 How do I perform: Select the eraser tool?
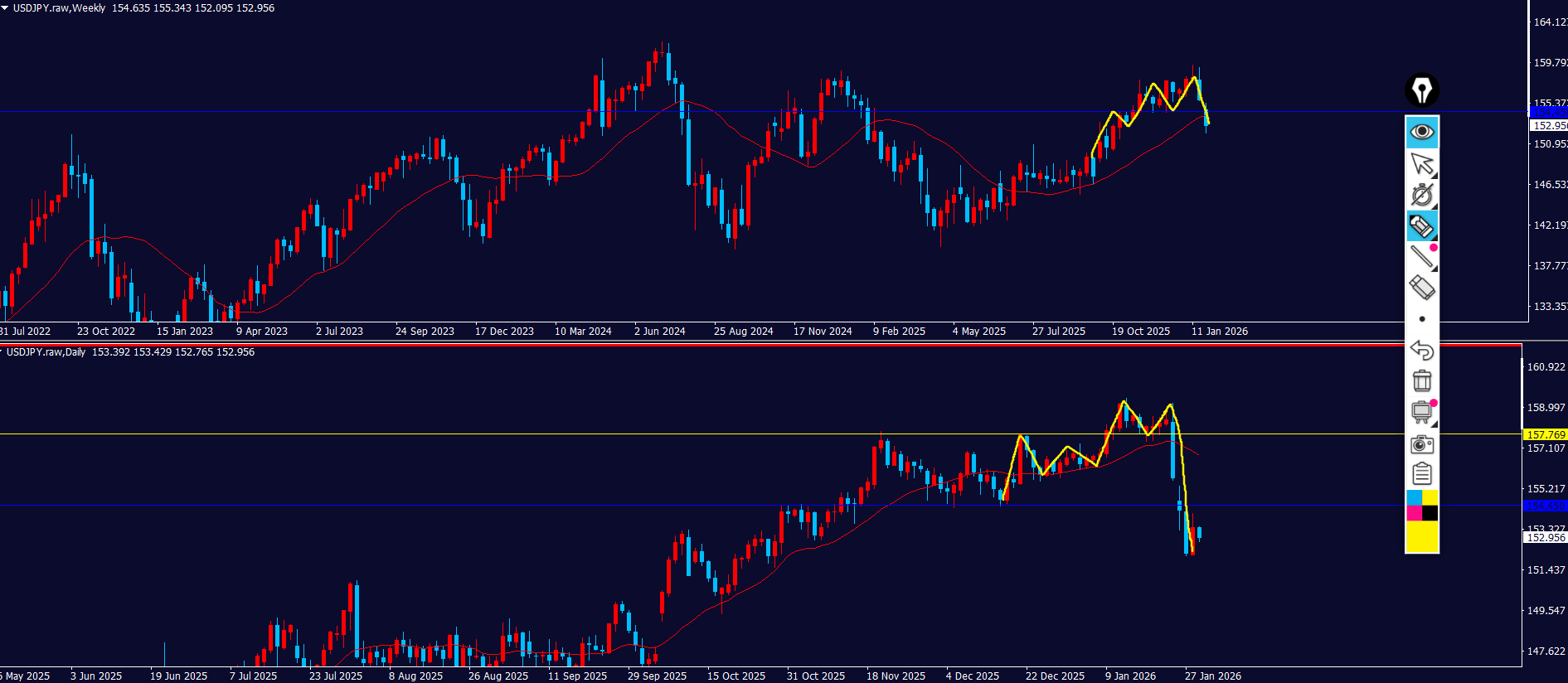pos(1421,288)
